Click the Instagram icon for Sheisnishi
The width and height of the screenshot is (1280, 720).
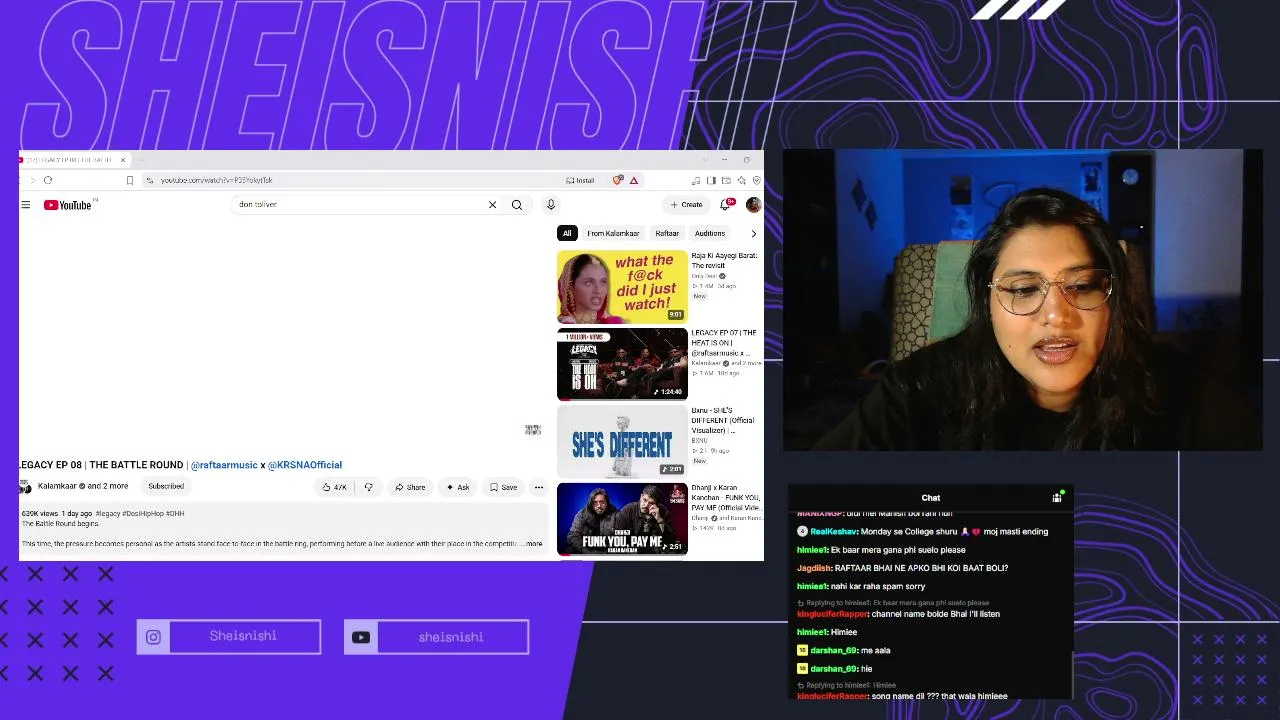tap(153, 637)
